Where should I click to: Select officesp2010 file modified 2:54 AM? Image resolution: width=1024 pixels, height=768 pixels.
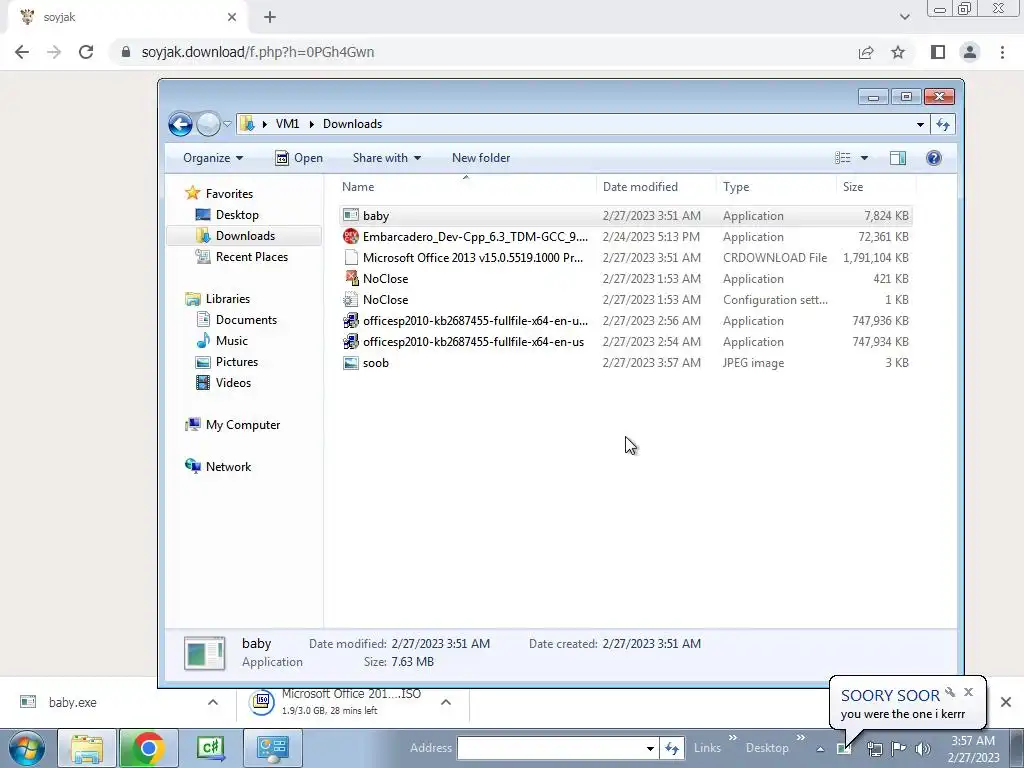tap(625, 342)
